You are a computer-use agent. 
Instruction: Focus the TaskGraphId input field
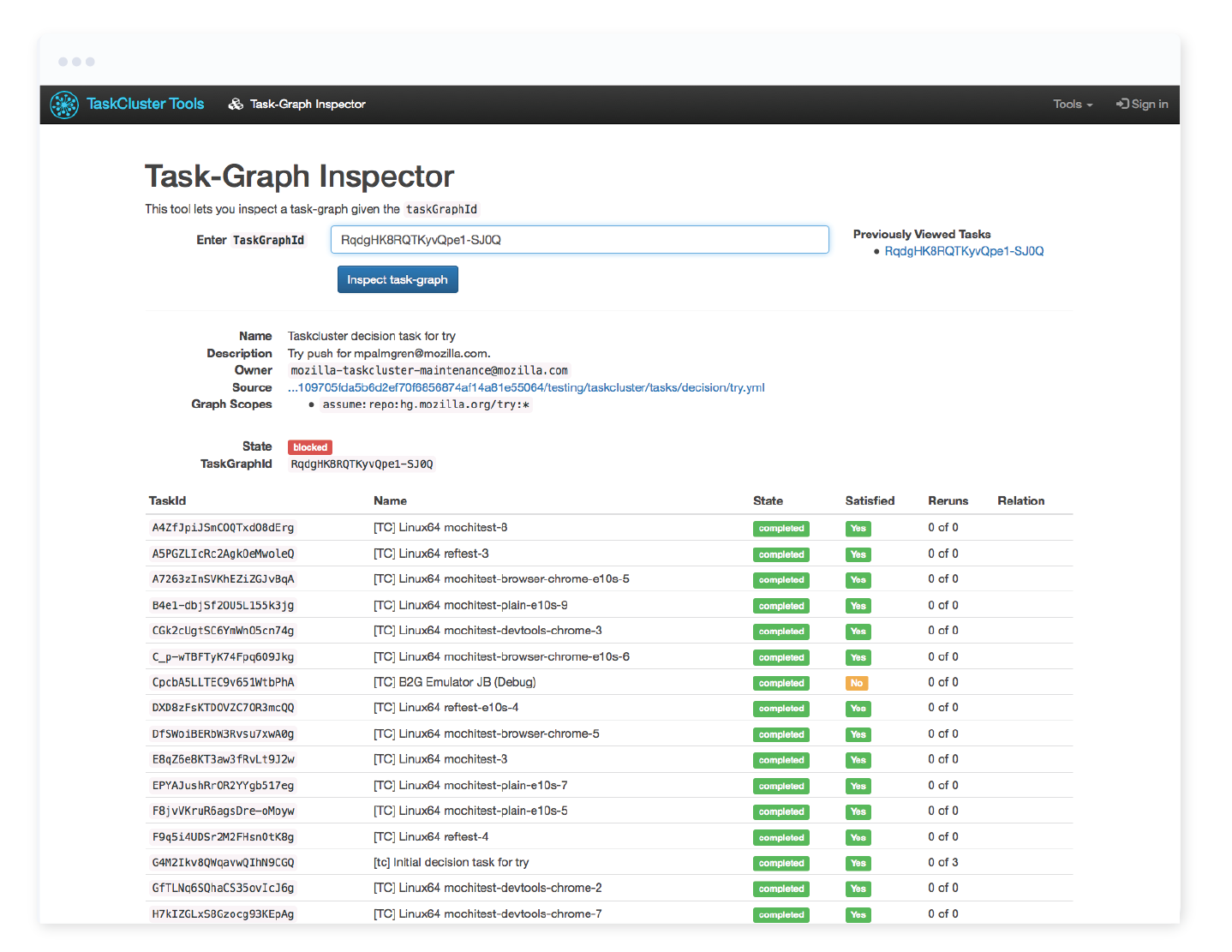[580, 240]
